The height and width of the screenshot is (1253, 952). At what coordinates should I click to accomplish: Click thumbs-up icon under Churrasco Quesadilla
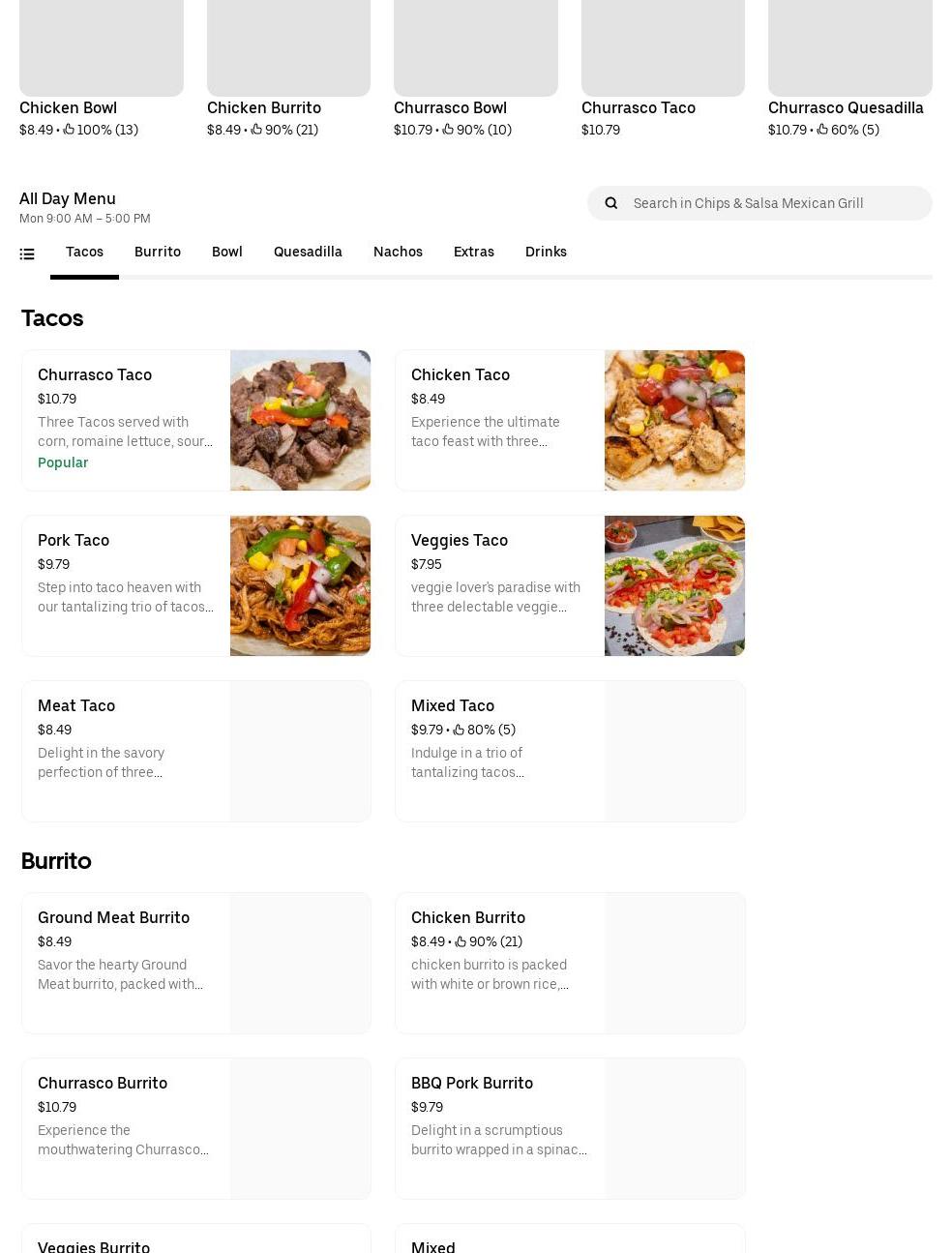pyautogui.click(x=822, y=130)
